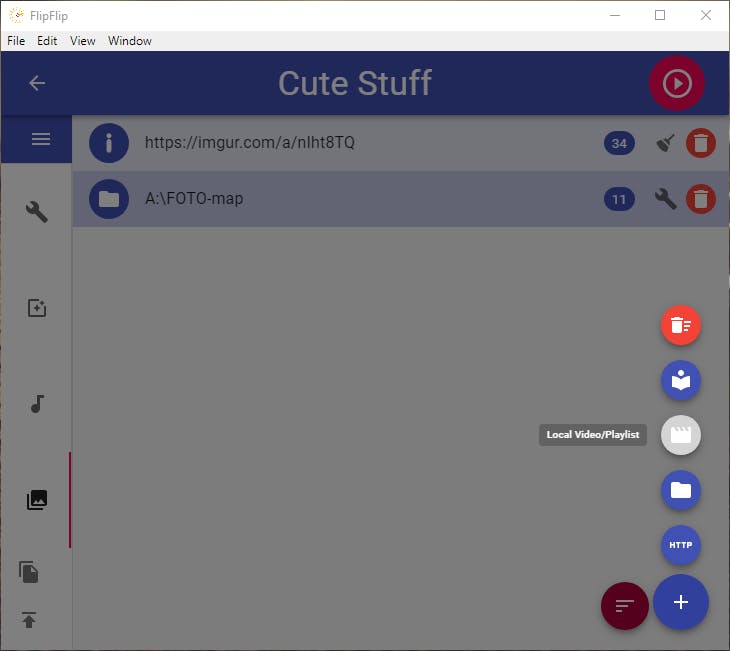Open the Effects sparkle tab in sidebar
Screen dimensions: 730x651
click(x=37, y=308)
